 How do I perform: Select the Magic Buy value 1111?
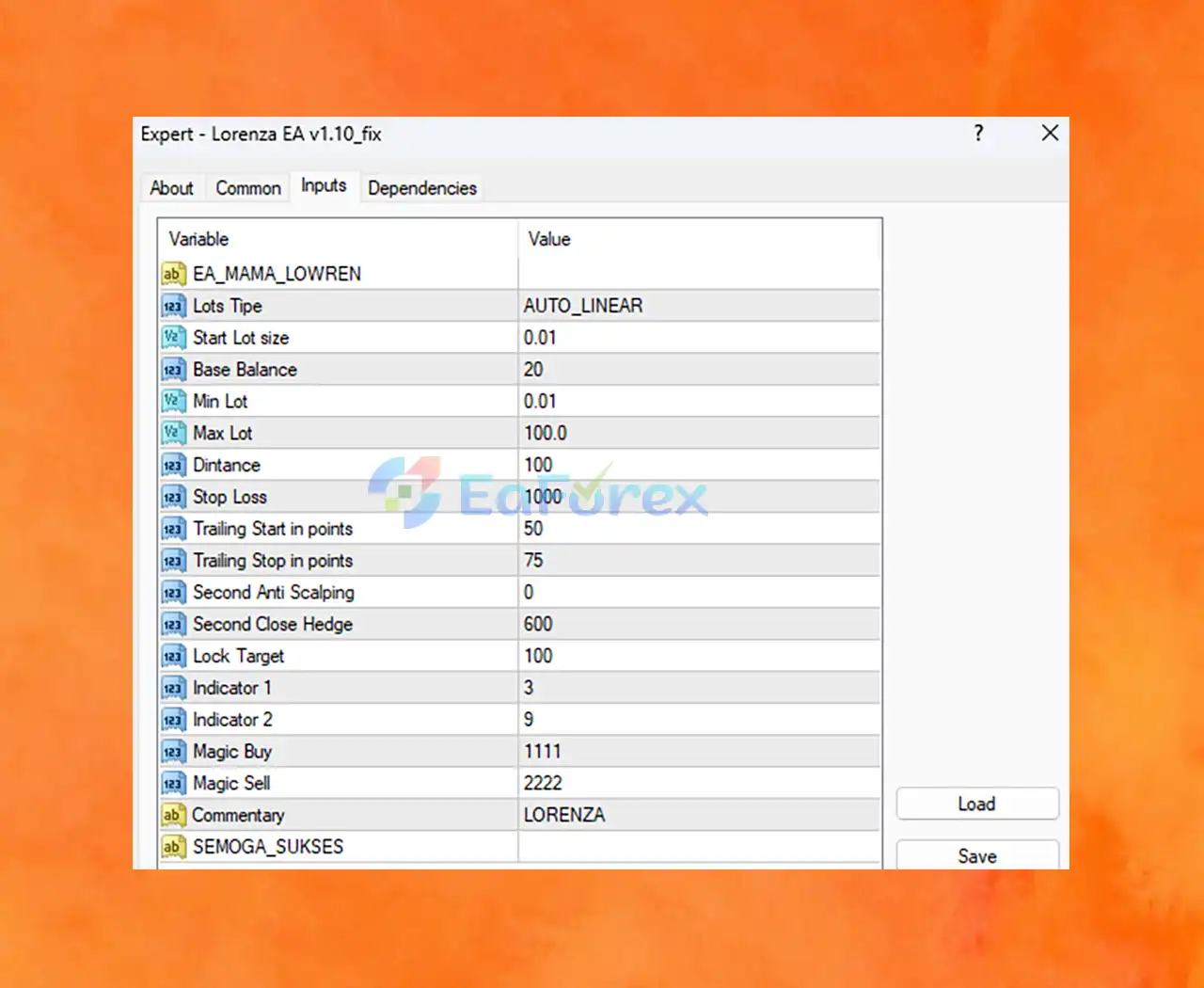tap(699, 752)
